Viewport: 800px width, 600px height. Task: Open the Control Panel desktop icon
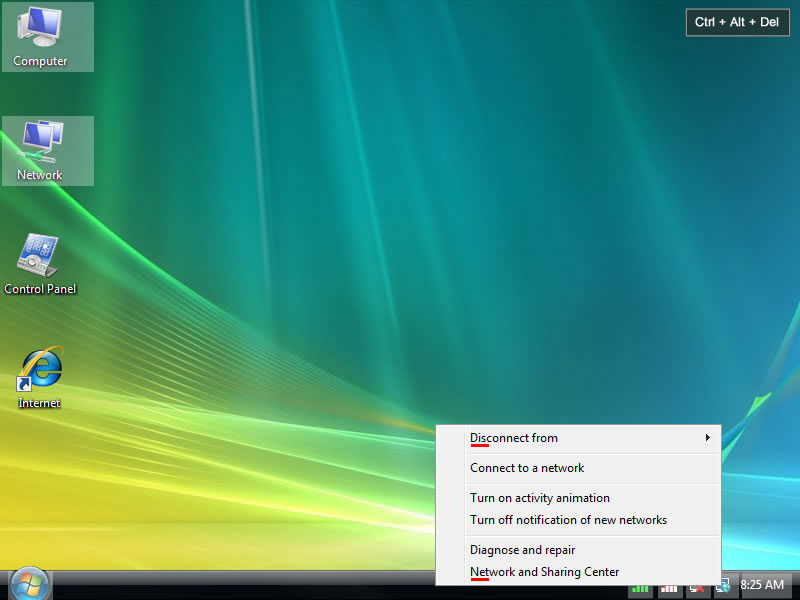[x=41, y=263]
